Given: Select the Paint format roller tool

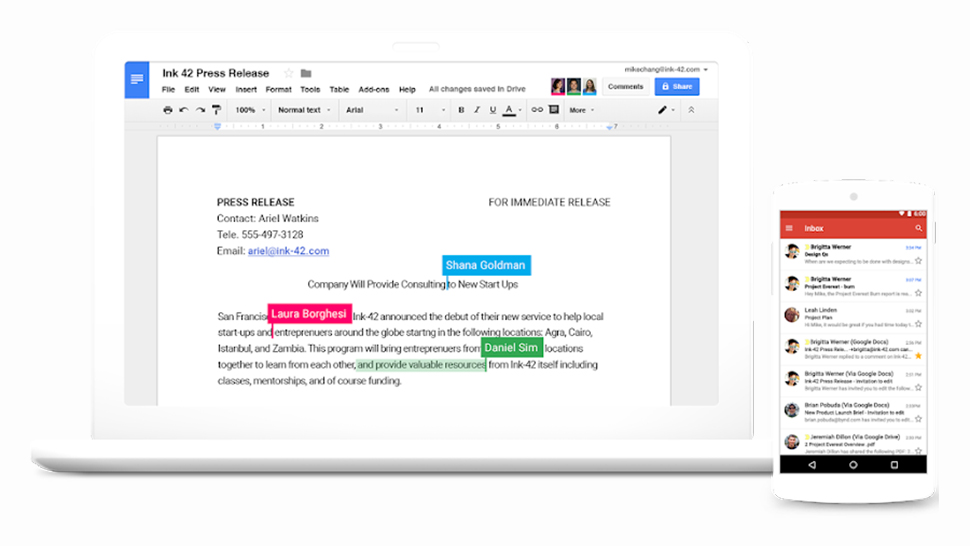Looking at the screenshot, I should (x=216, y=110).
